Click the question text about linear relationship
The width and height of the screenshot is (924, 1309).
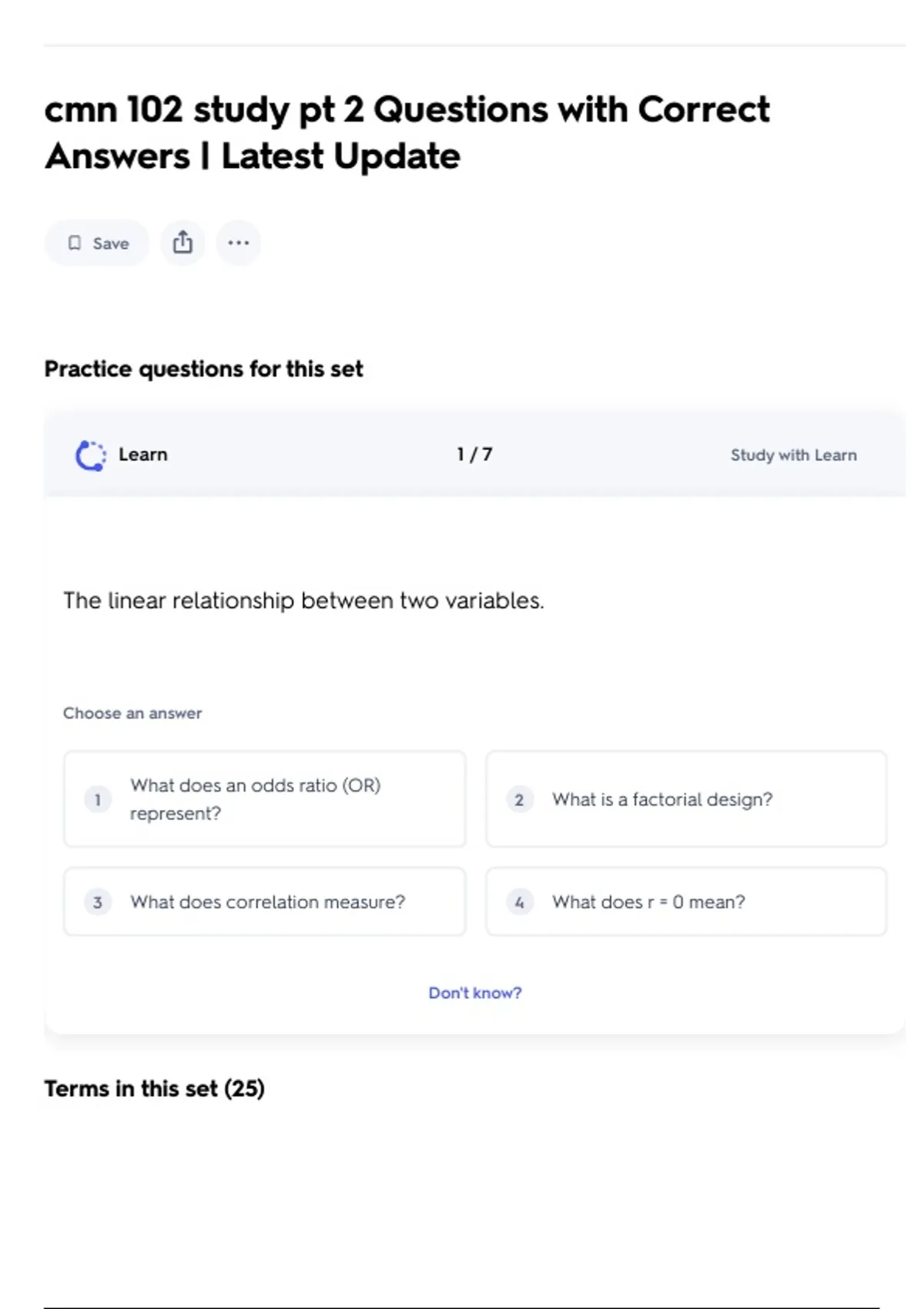coord(303,601)
